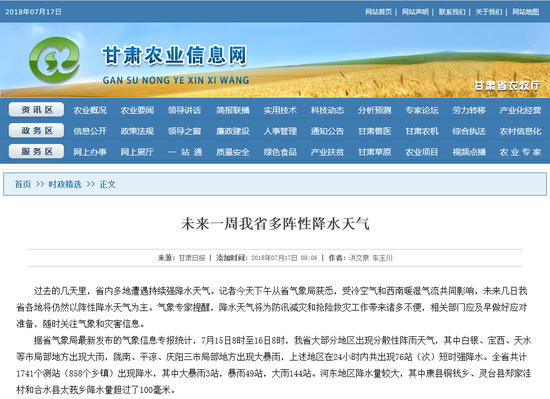This screenshot has width=550, height=399.
Task: Open 一站通 menu item
Action: tap(185, 152)
